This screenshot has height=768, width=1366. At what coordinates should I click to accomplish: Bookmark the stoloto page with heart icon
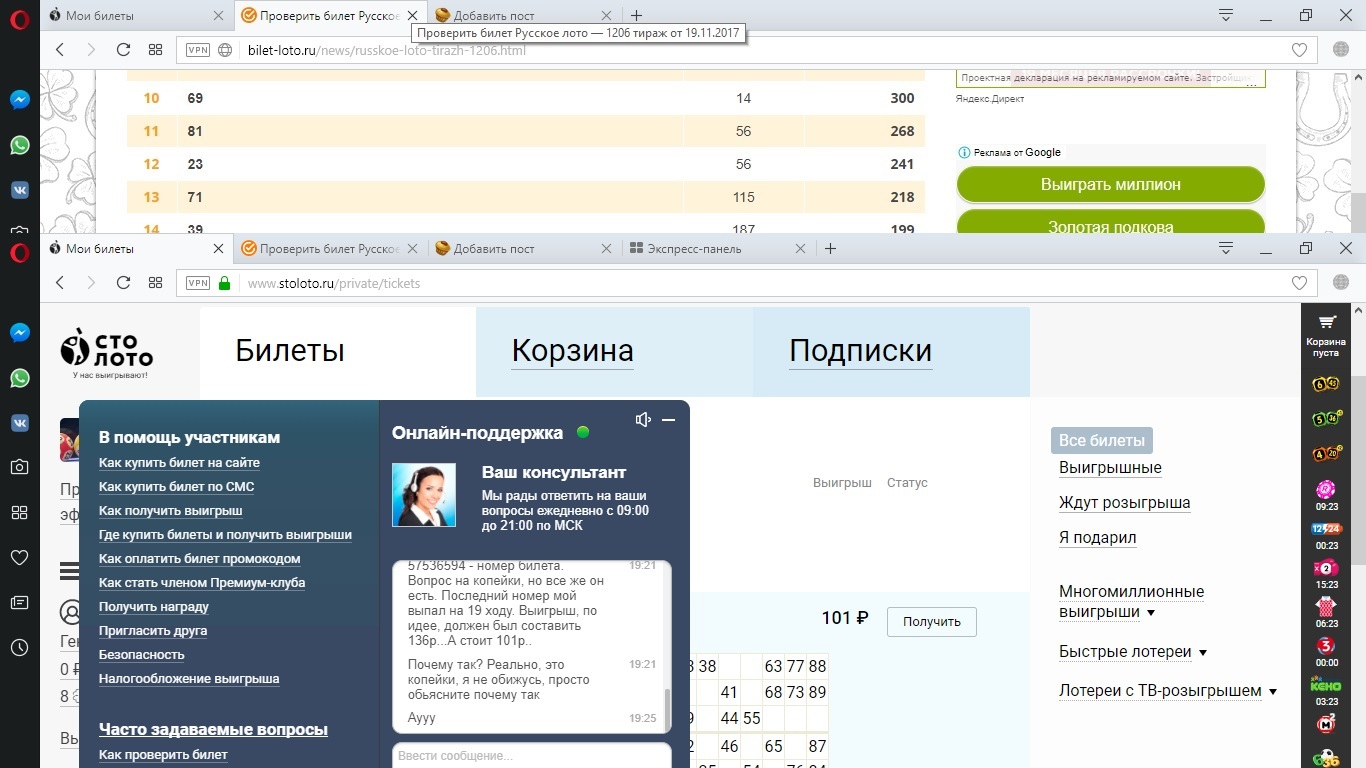1299,283
